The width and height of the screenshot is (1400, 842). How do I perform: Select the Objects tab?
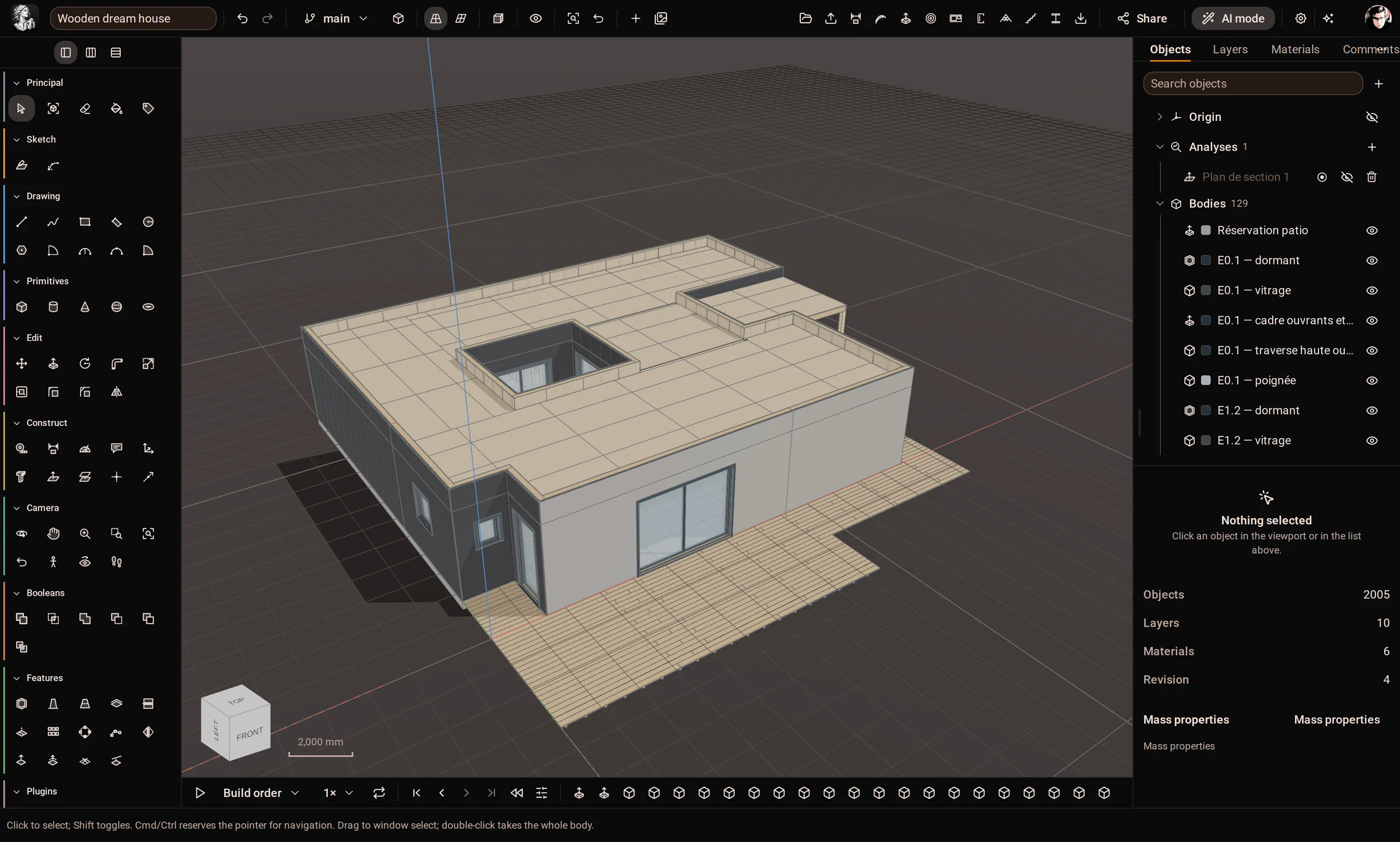click(1170, 50)
